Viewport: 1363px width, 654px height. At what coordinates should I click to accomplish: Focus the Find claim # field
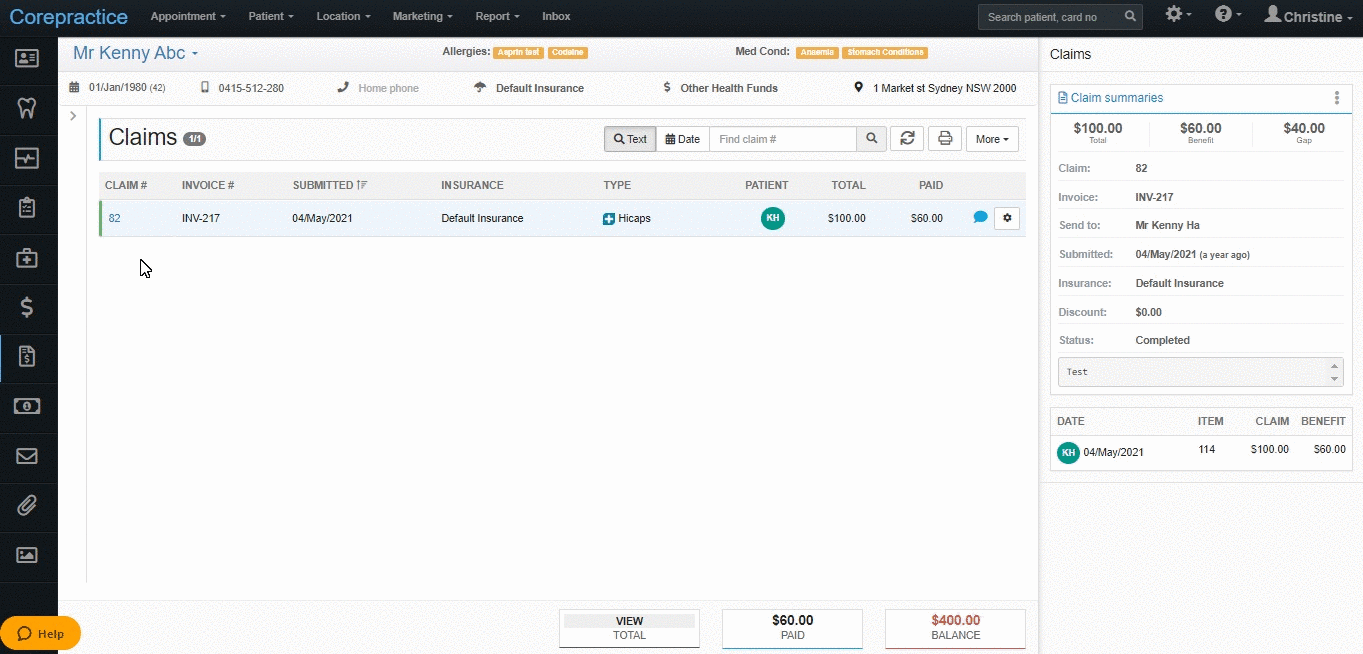click(x=783, y=139)
